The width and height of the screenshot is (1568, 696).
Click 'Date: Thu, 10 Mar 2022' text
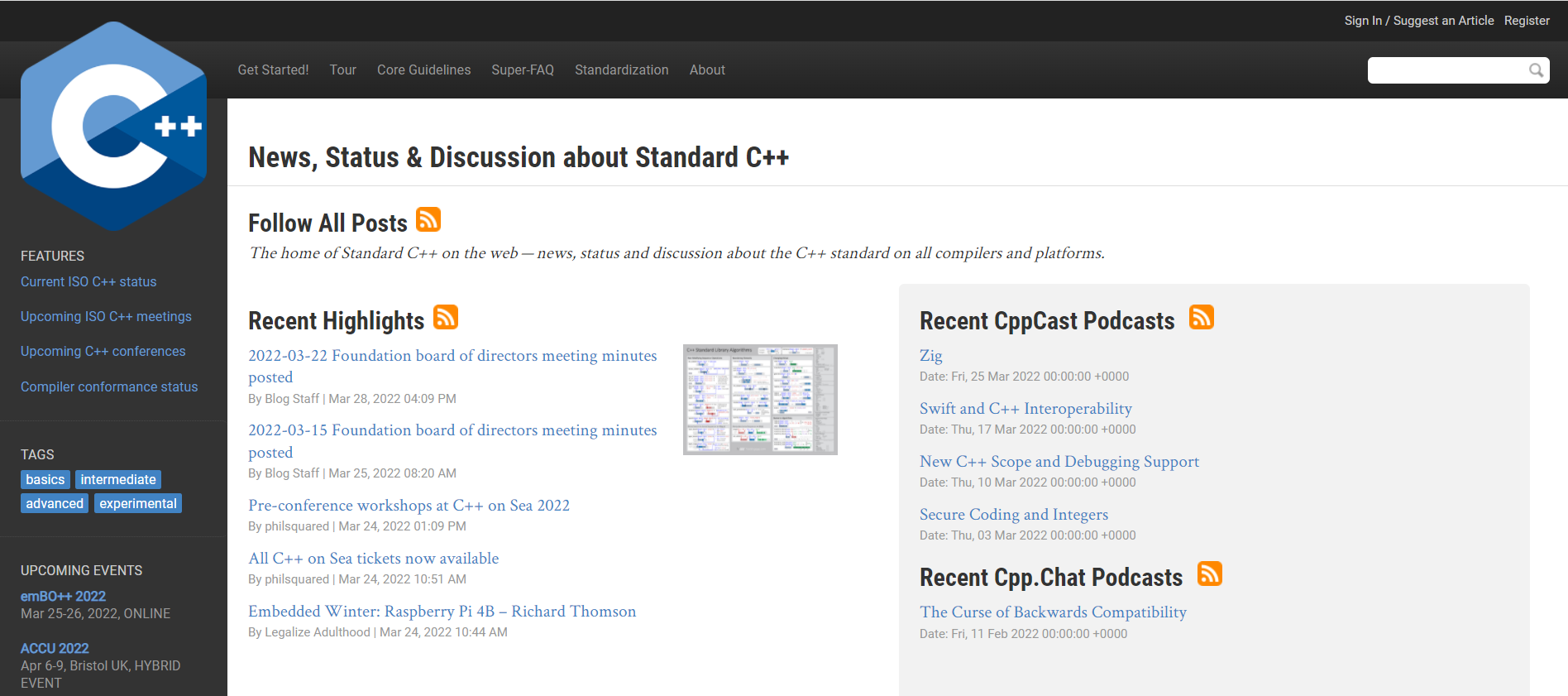[1028, 482]
